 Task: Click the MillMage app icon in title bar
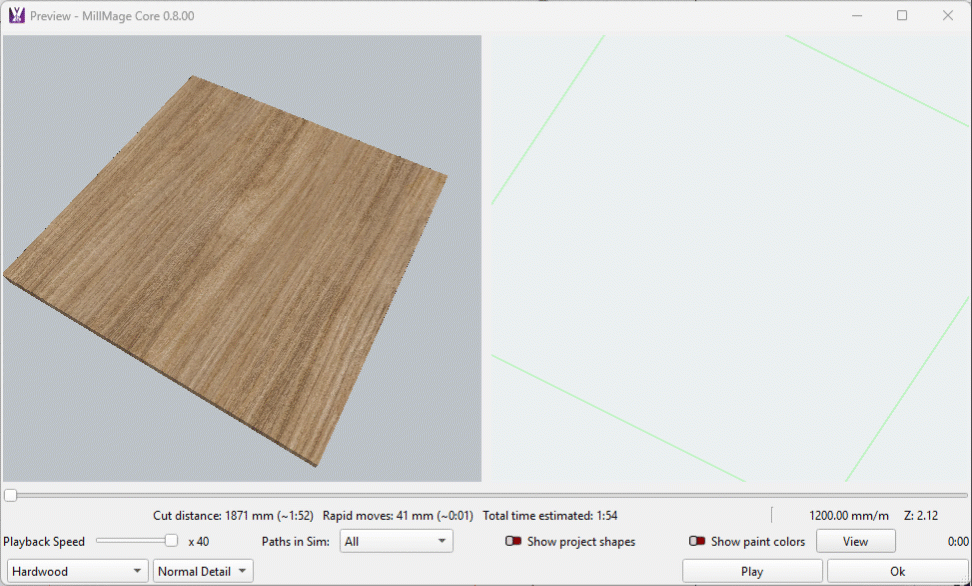(16, 16)
